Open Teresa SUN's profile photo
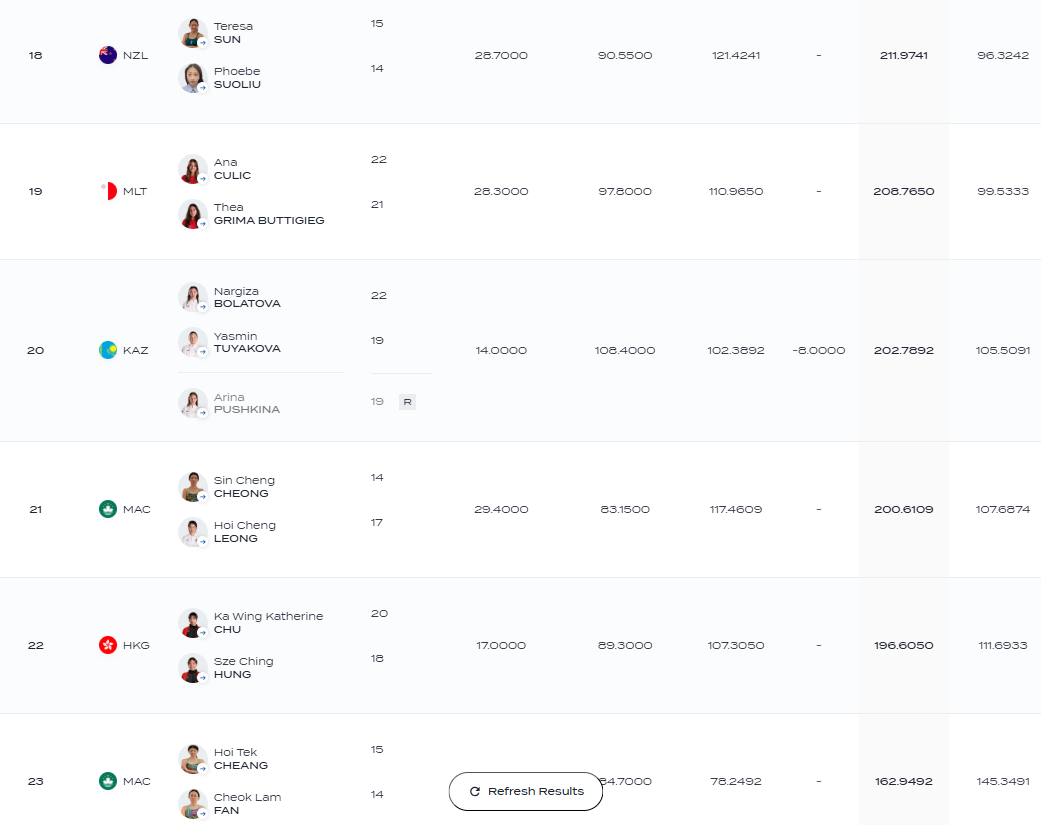1041x825 pixels. [193, 33]
